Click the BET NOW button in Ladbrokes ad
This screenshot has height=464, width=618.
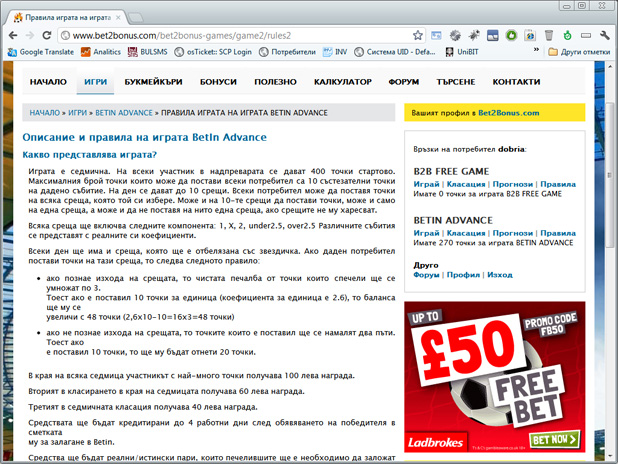point(555,439)
